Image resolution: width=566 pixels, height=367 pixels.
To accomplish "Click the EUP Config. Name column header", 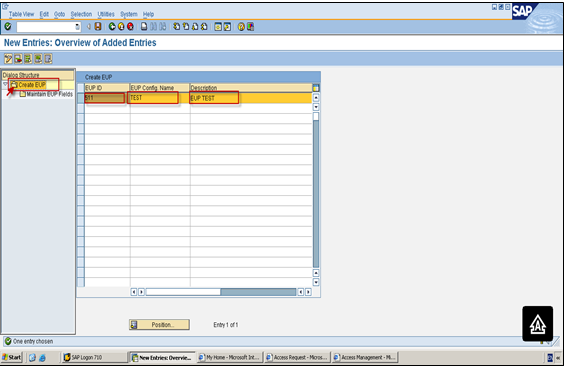I will (x=160, y=88).
